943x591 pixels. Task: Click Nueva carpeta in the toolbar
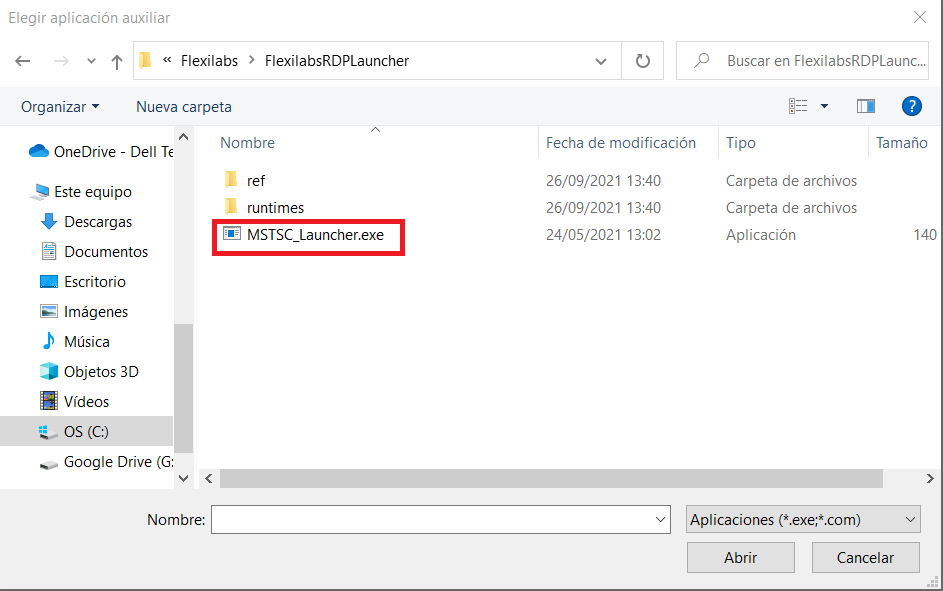tap(184, 106)
